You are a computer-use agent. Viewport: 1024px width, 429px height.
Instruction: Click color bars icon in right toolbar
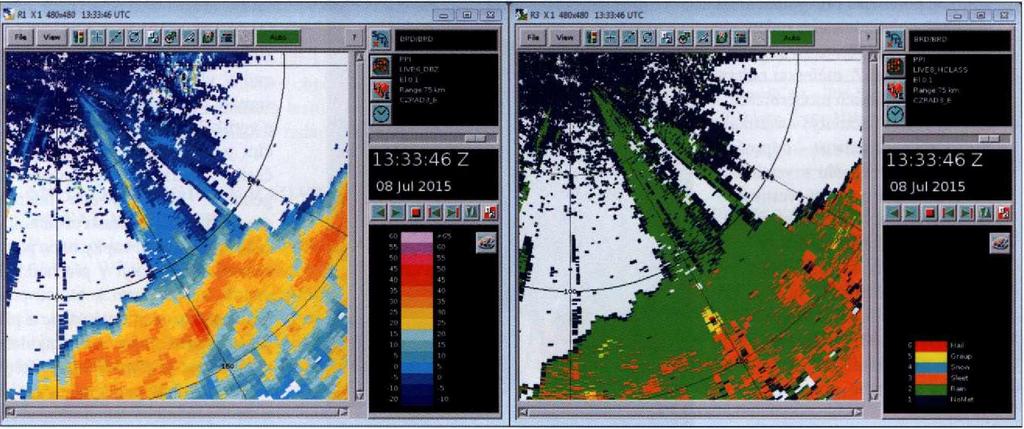click(x=593, y=38)
